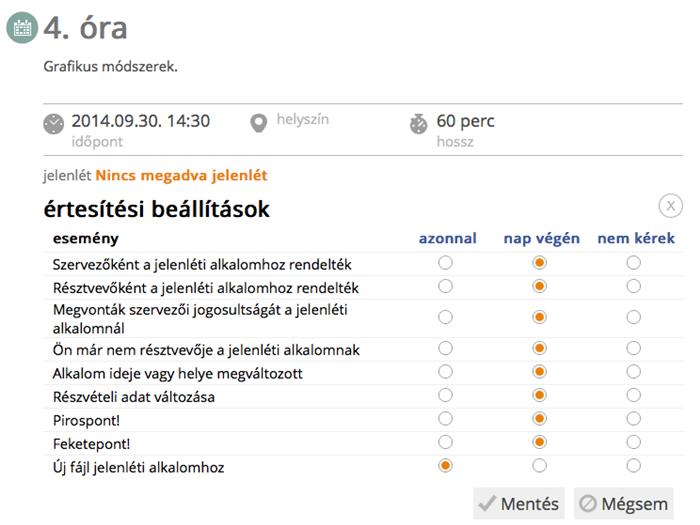Close értesítési beállítások with the X icon
Screen dimensions: 700x525
pos(670,206)
